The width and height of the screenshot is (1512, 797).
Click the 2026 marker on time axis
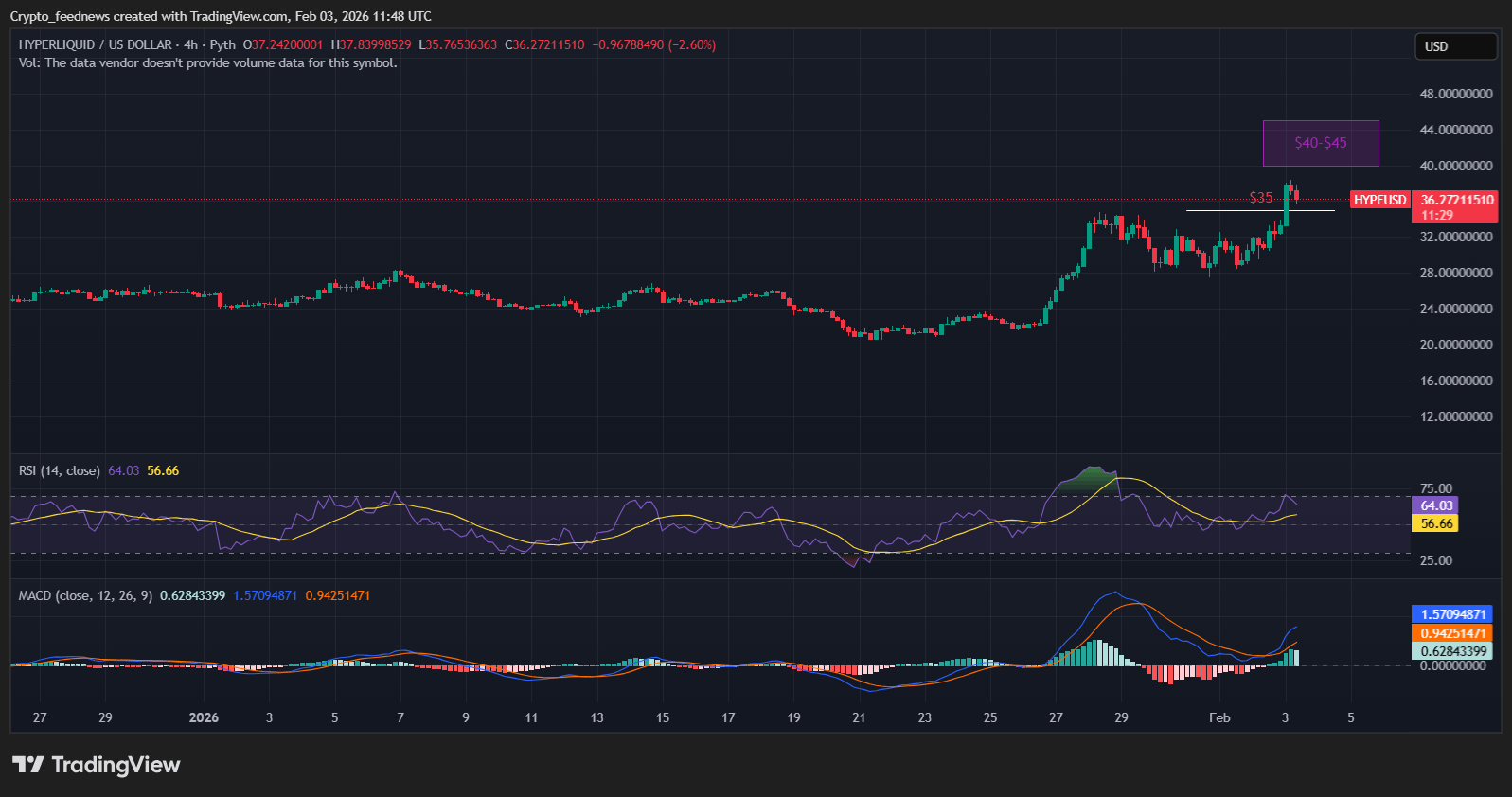point(204,717)
